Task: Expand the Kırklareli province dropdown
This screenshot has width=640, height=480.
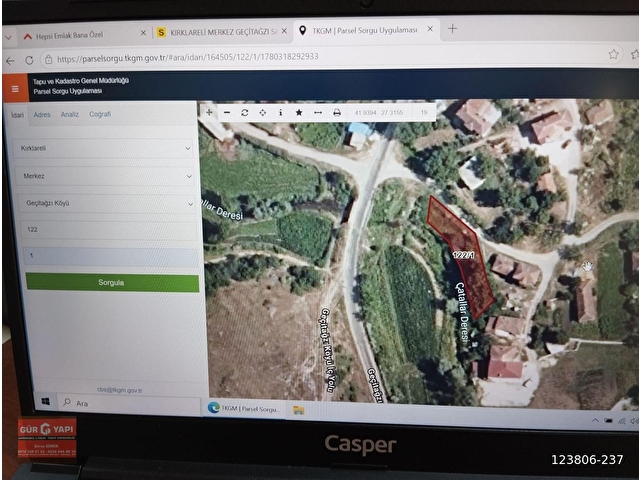Action: (103, 148)
